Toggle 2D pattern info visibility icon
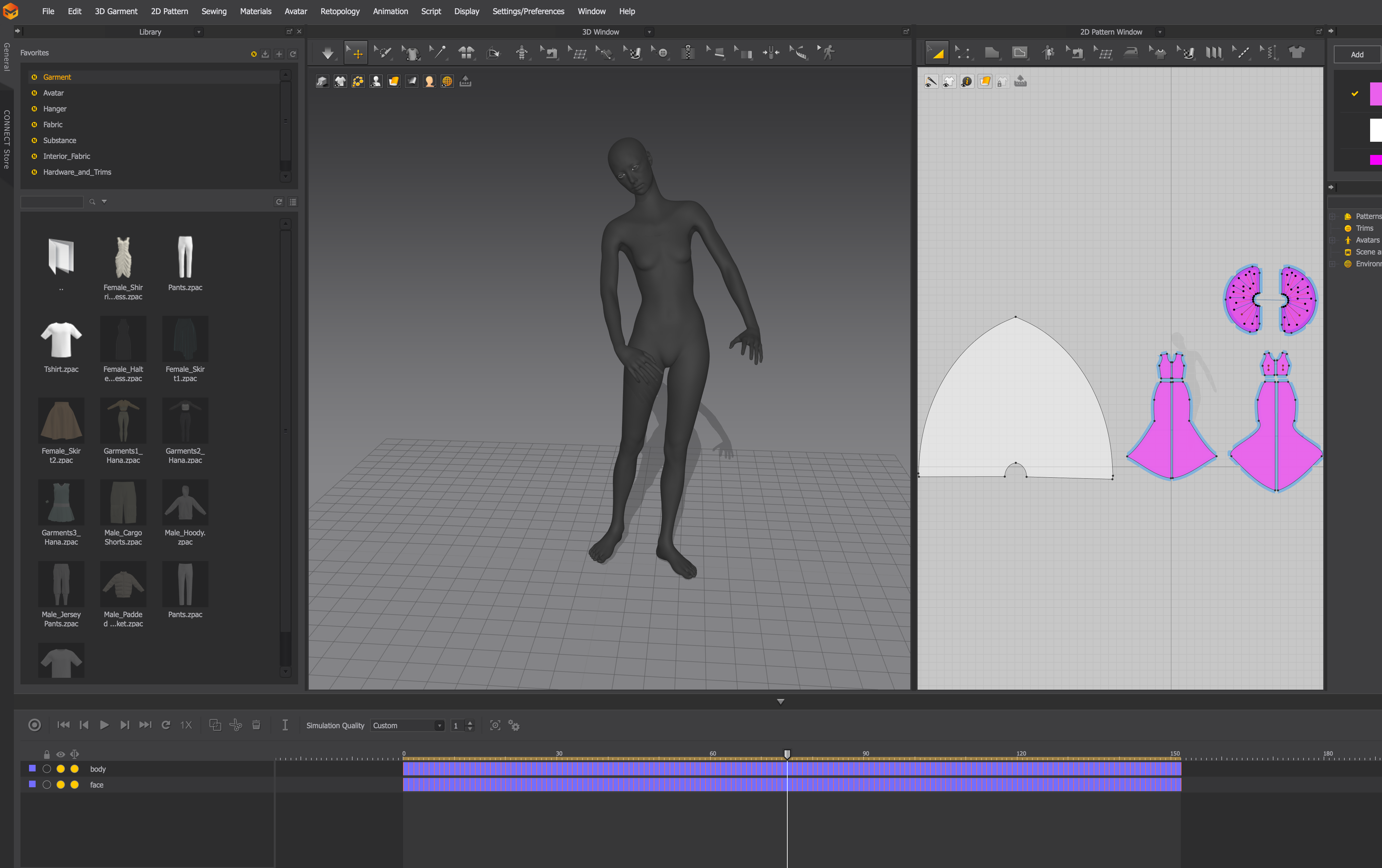The width and height of the screenshot is (1382, 868). pos(966,81)
